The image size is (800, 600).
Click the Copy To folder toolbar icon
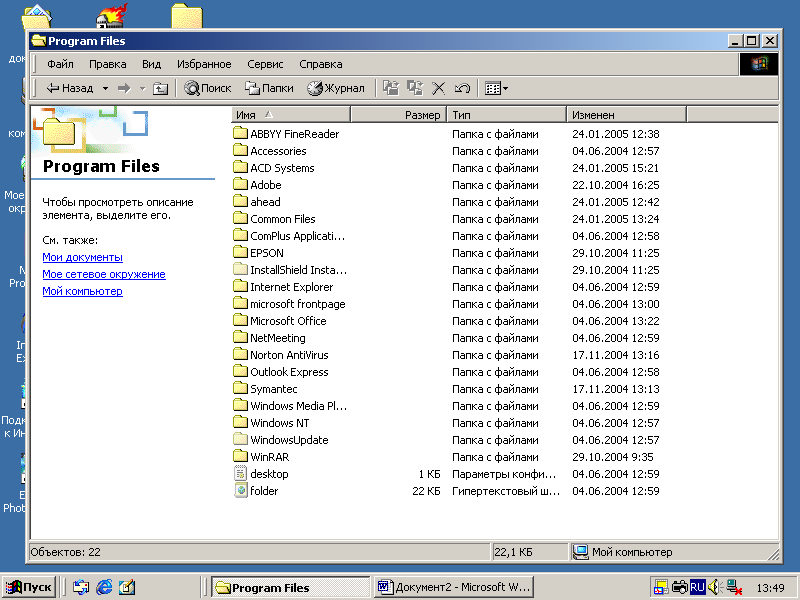click(415, 88)
